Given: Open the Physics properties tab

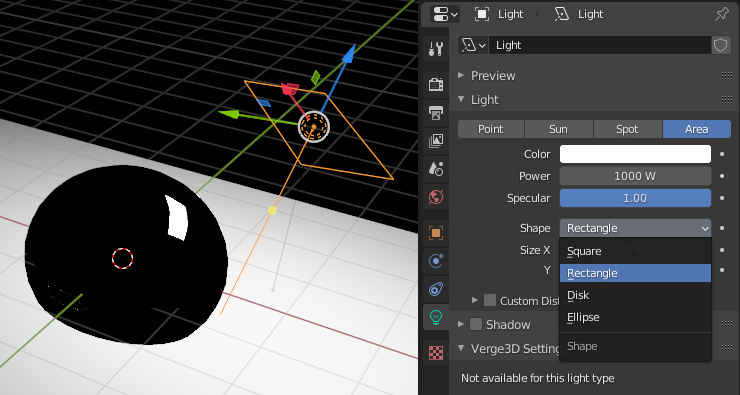Looking at the screenshot, I should tap(436, 261).
